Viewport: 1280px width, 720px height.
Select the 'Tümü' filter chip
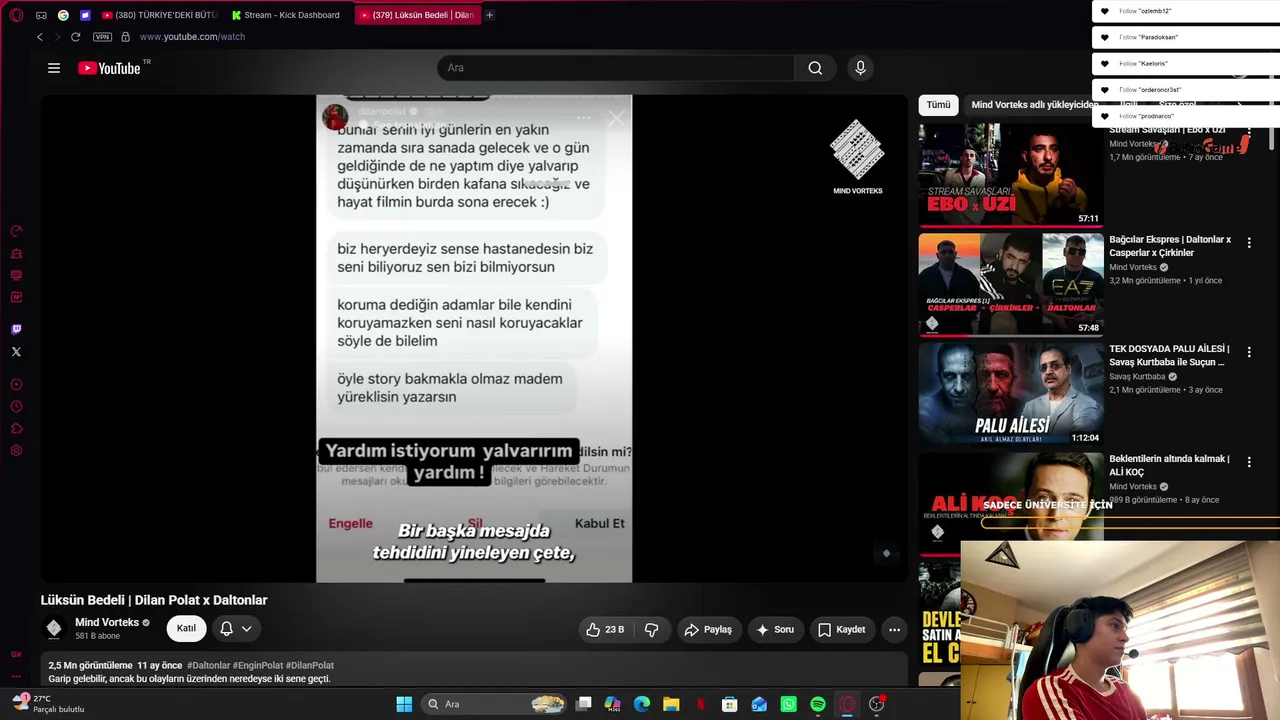(x=938, y=105)
